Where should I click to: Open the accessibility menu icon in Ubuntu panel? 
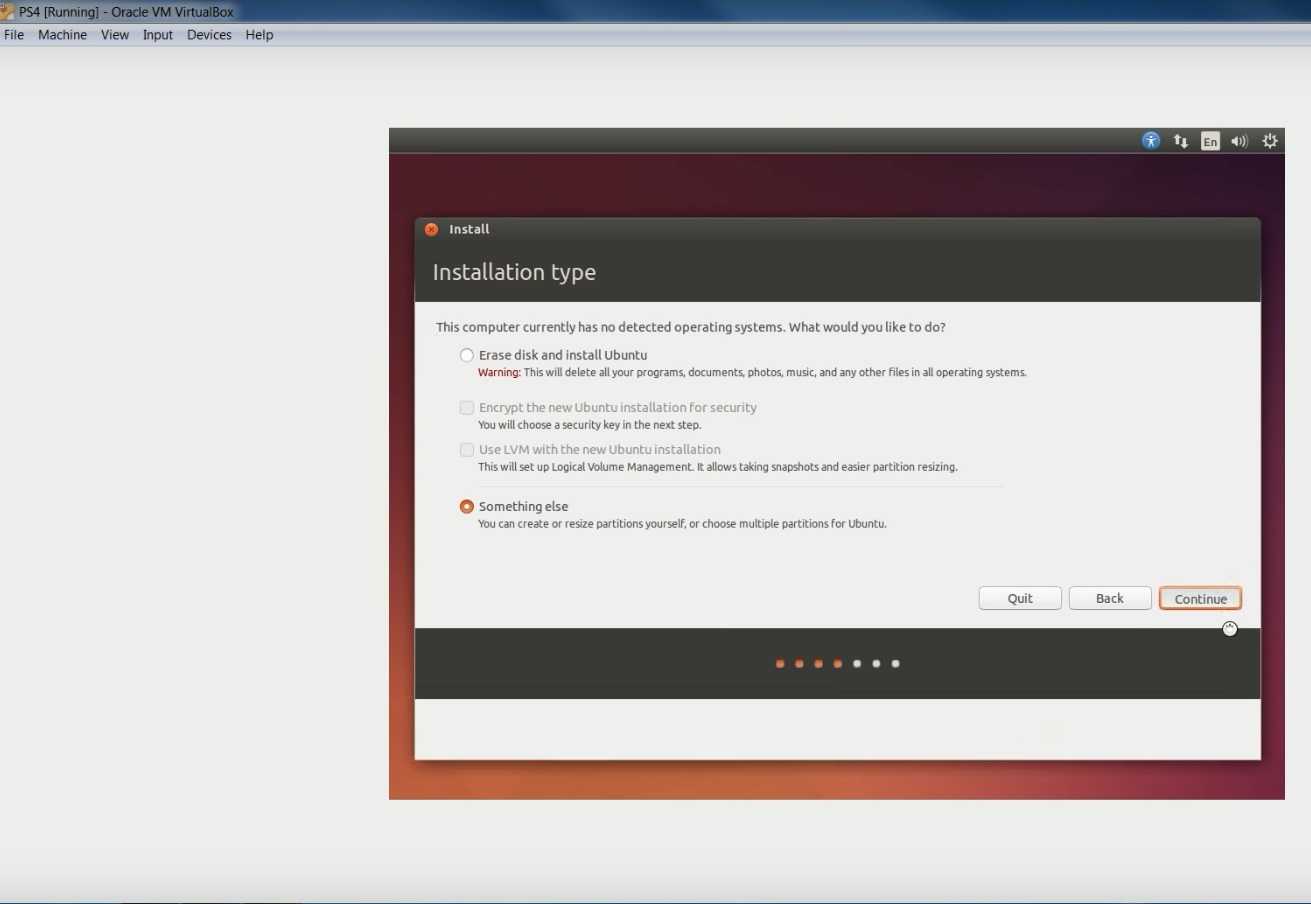tap(1151, 141)
